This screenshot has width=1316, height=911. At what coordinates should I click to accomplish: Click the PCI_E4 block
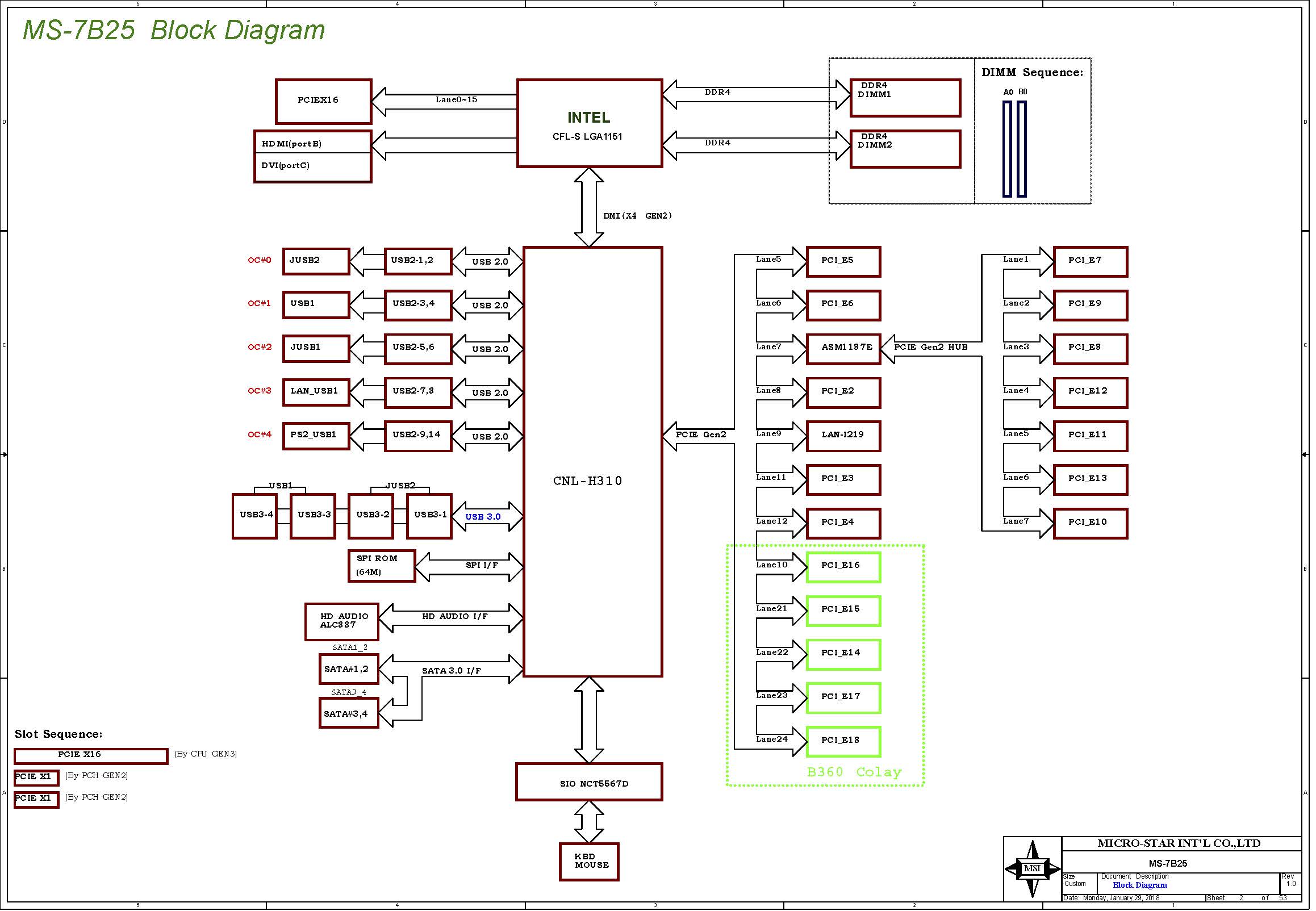point(843,524)
